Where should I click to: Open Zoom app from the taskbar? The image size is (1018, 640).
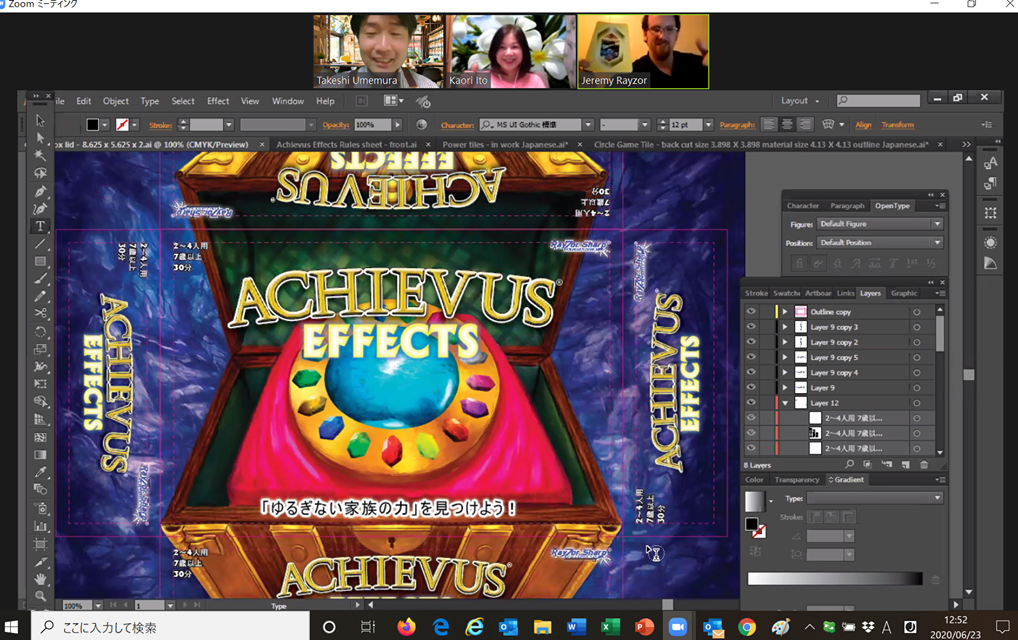point(677,627)
